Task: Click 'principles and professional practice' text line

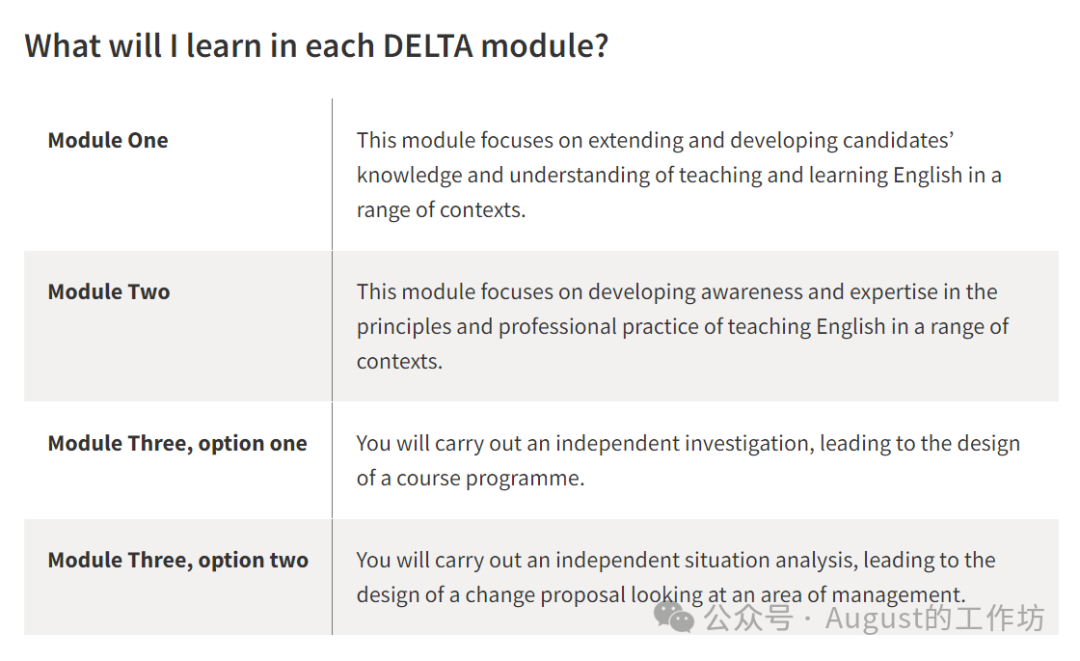Action: [682, 327]
